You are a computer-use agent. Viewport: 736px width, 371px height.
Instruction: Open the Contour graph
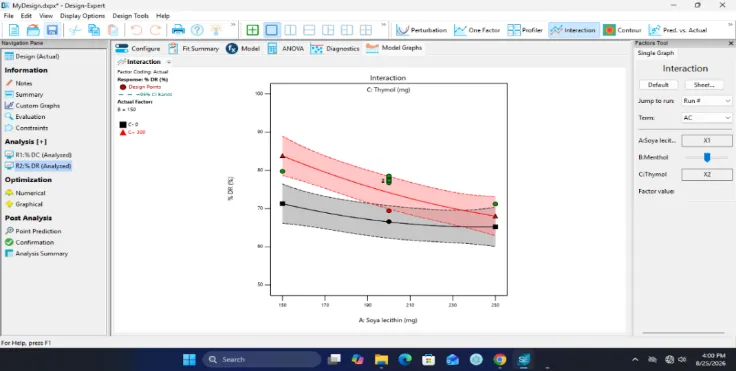pyautogui.click(x=622, y=30)
